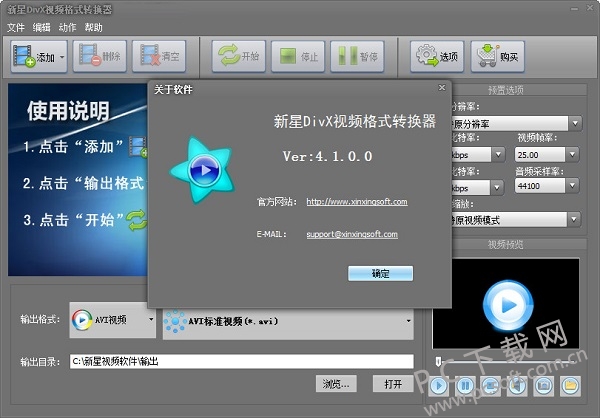Expand the 原视频模式 zoom dropdown
Image resolution: width=600 pixels, height=418 pixels.
pos(574,220)
